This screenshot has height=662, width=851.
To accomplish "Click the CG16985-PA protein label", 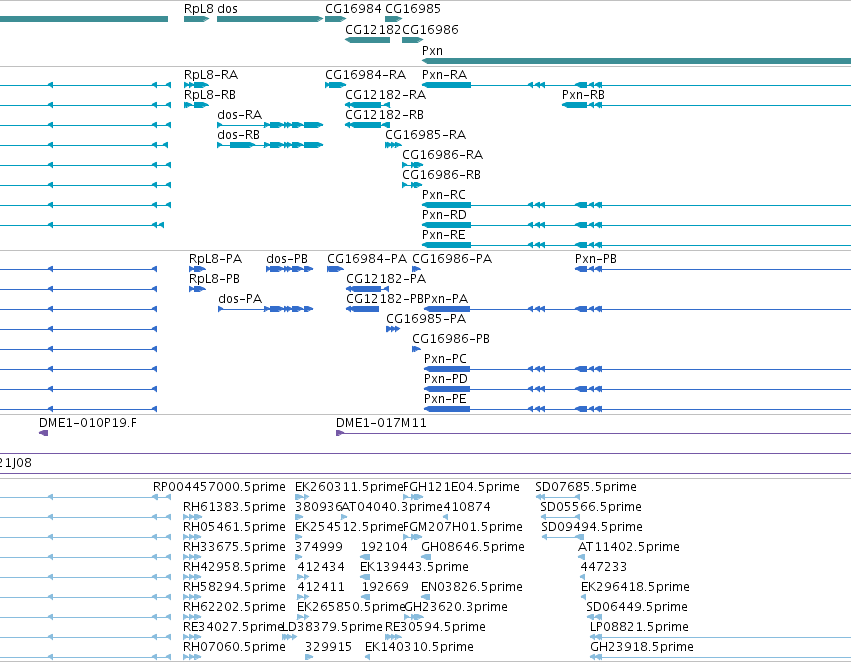I will coord(426,319).
